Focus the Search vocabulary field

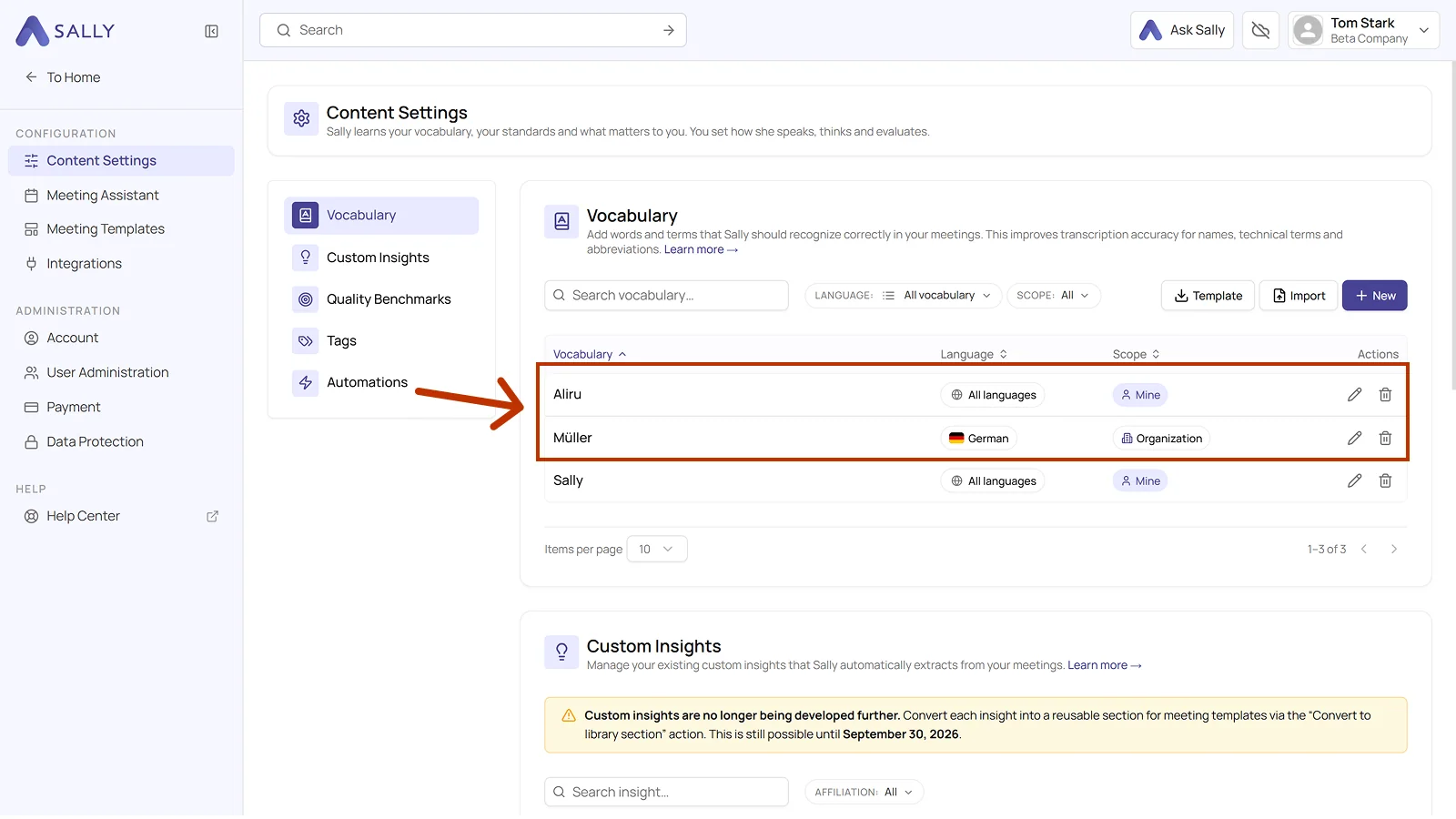(666, 296)
